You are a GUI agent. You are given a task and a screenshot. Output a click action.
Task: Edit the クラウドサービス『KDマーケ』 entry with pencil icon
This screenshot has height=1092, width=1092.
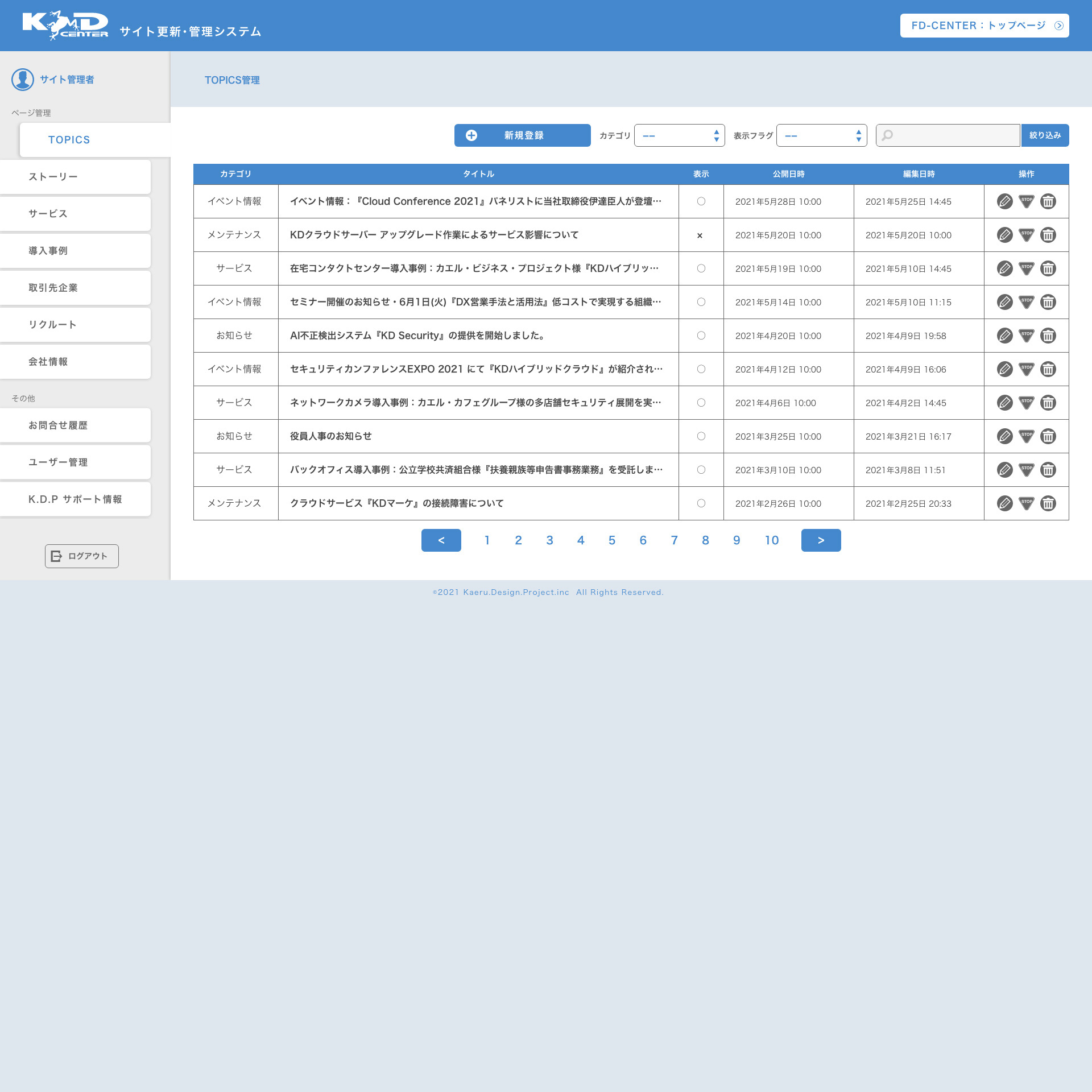[x=1004, y=503]
